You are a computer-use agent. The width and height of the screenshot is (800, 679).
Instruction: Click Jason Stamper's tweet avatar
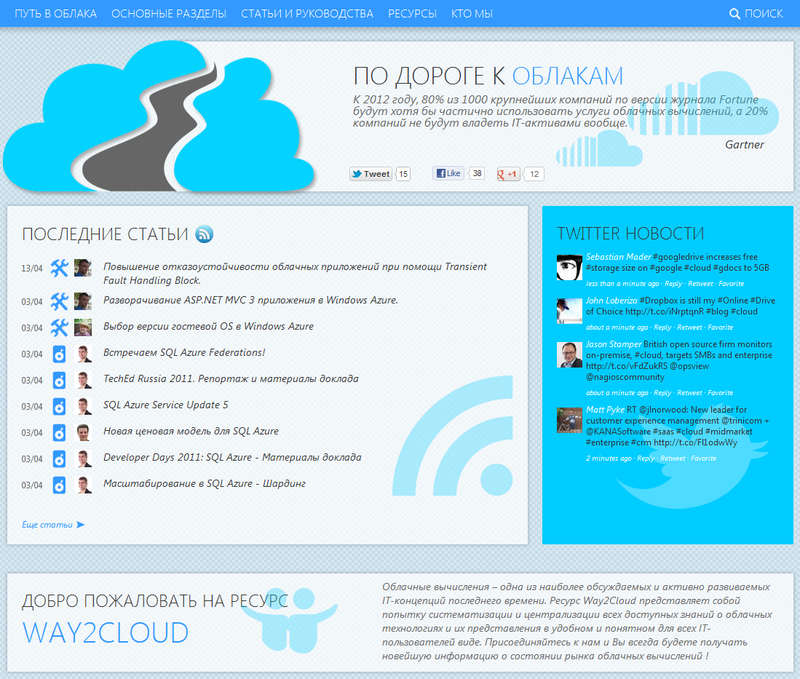click(x=569, y=355)
